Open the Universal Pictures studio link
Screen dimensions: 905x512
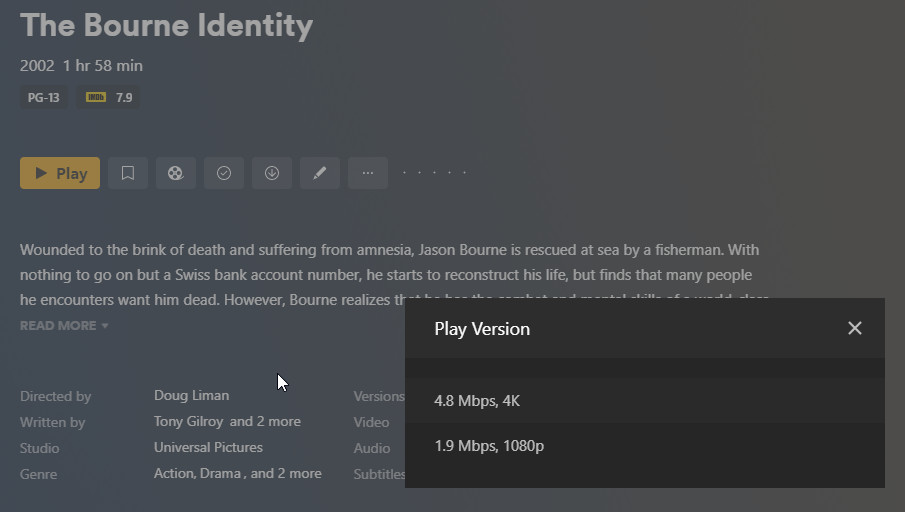pos(208,447)
